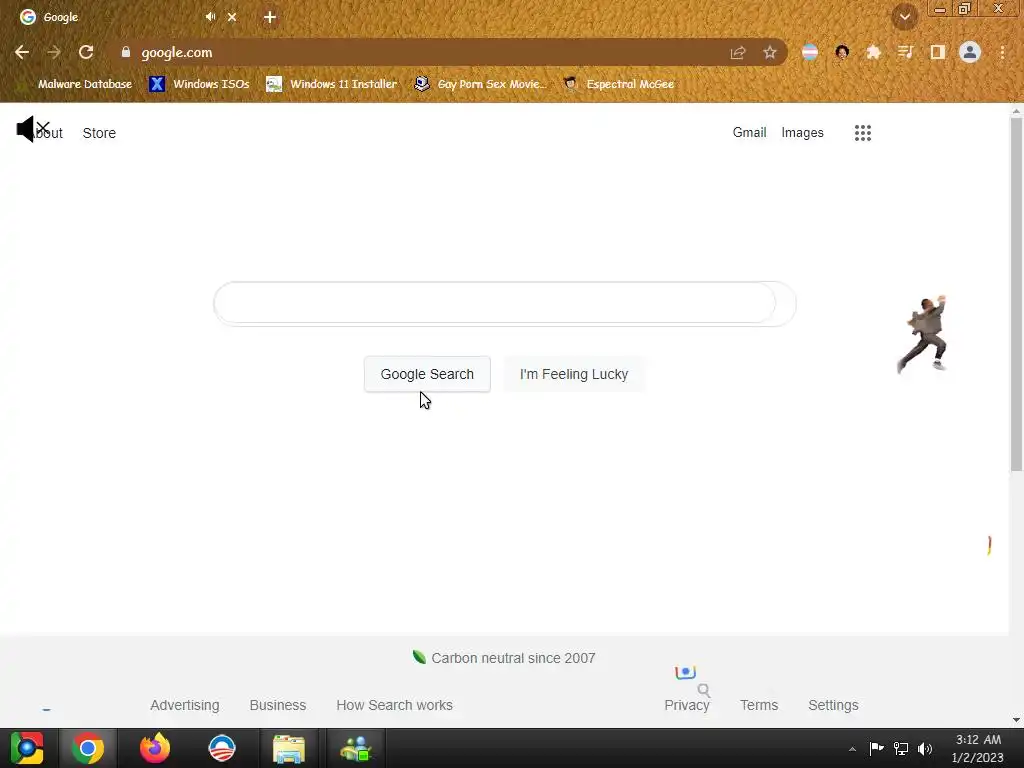Open the Malware Database bookmark
This screenshot has height=768, width=1024.
[76, 84]
